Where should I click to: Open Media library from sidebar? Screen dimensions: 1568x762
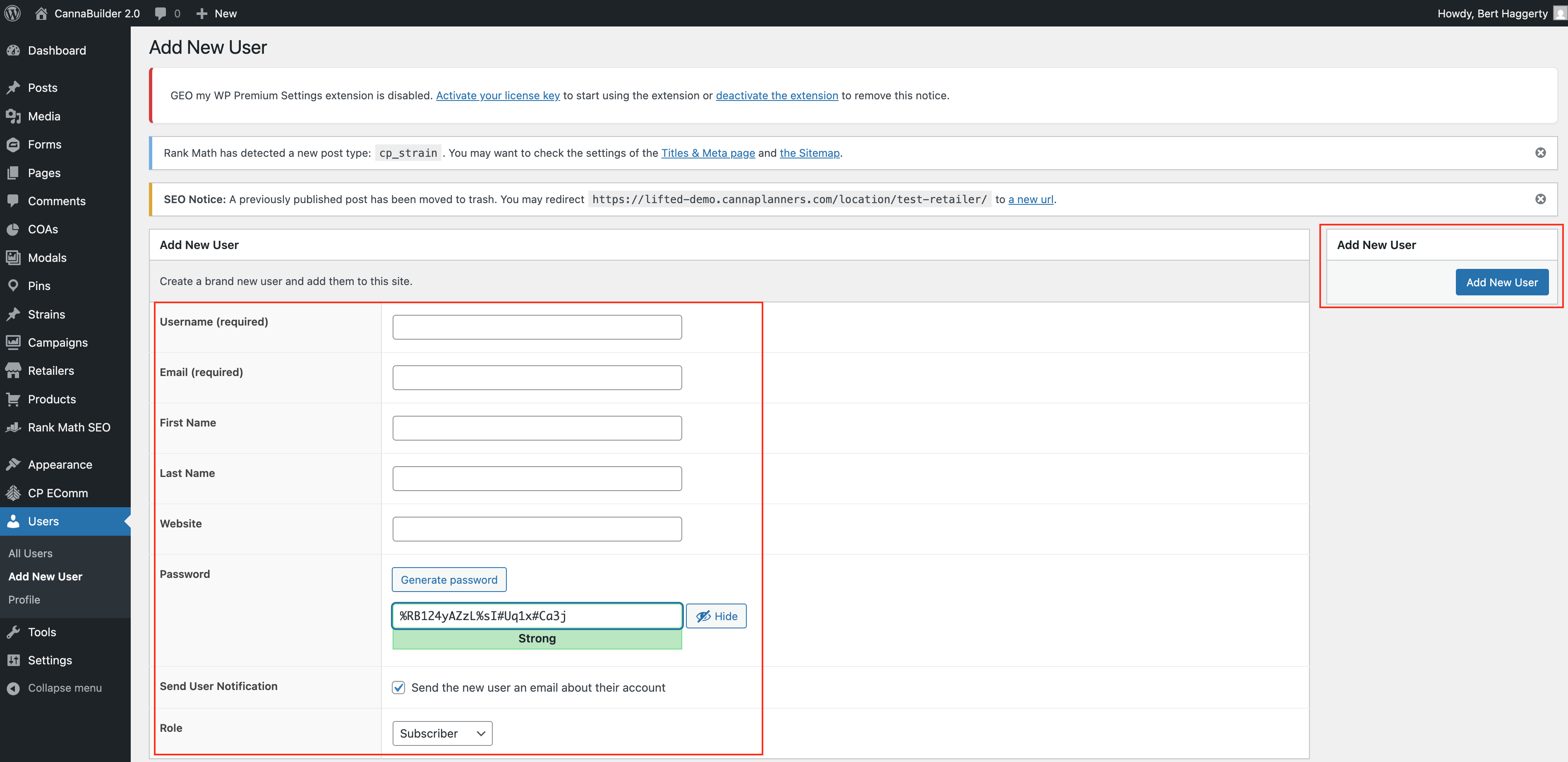(x=44, y=116)
